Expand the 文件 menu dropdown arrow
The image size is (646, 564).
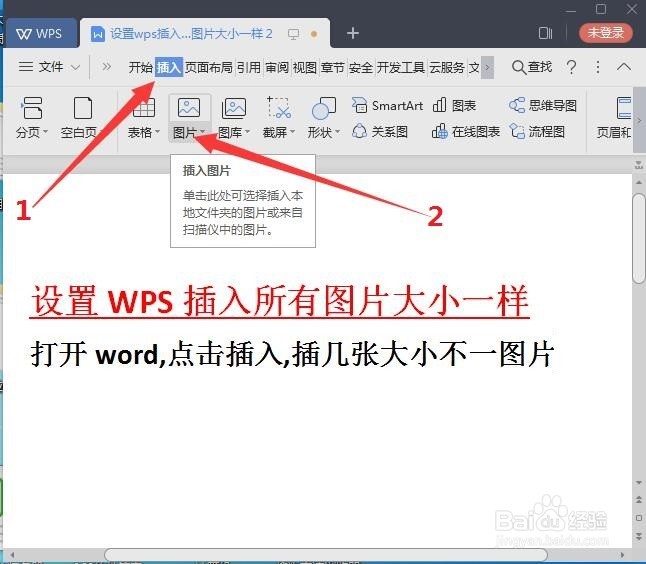(75, 67)
